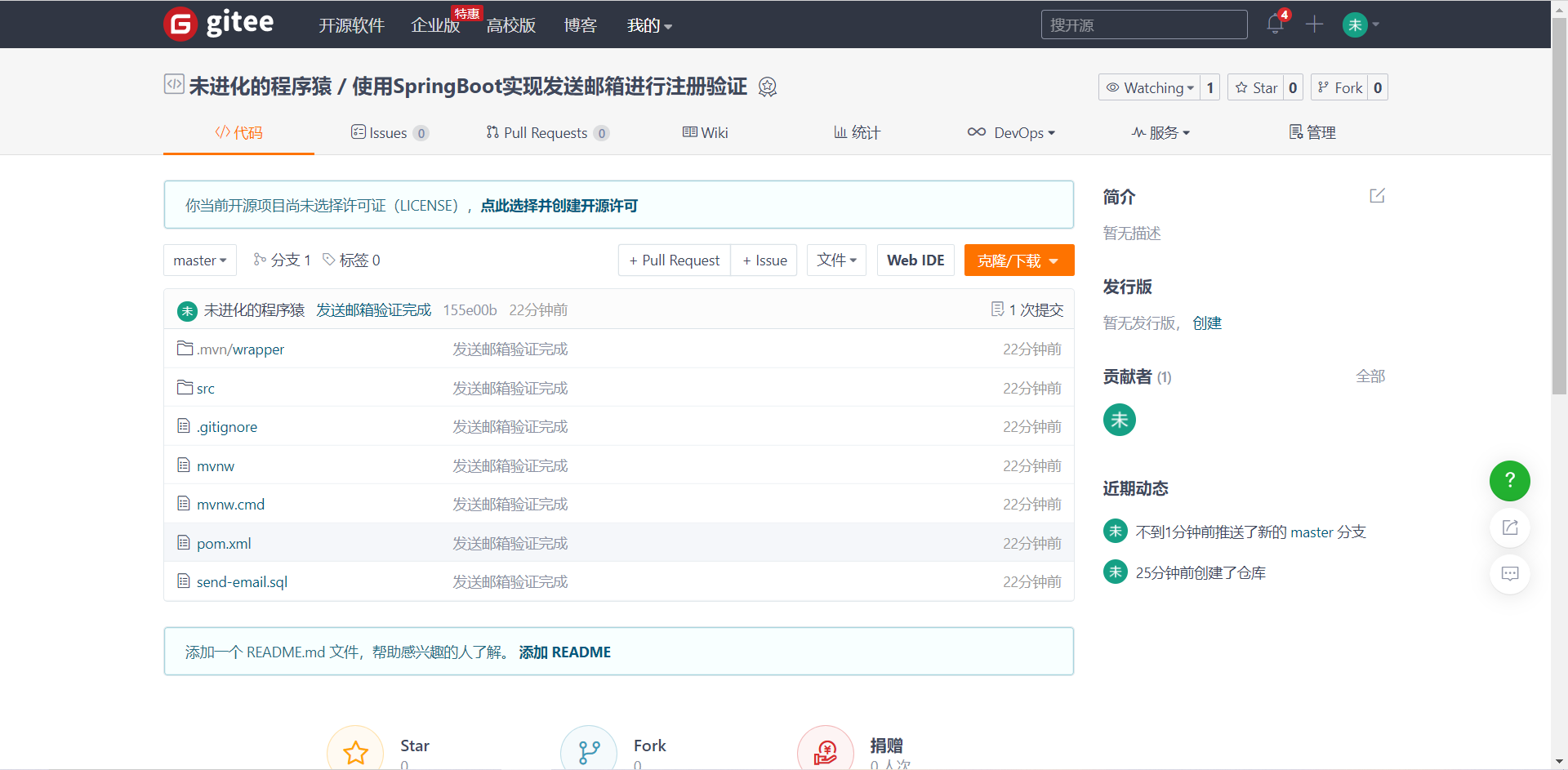Click the 添加 README link
This screenshot has height=770, width=1568.
coord(565,652)
